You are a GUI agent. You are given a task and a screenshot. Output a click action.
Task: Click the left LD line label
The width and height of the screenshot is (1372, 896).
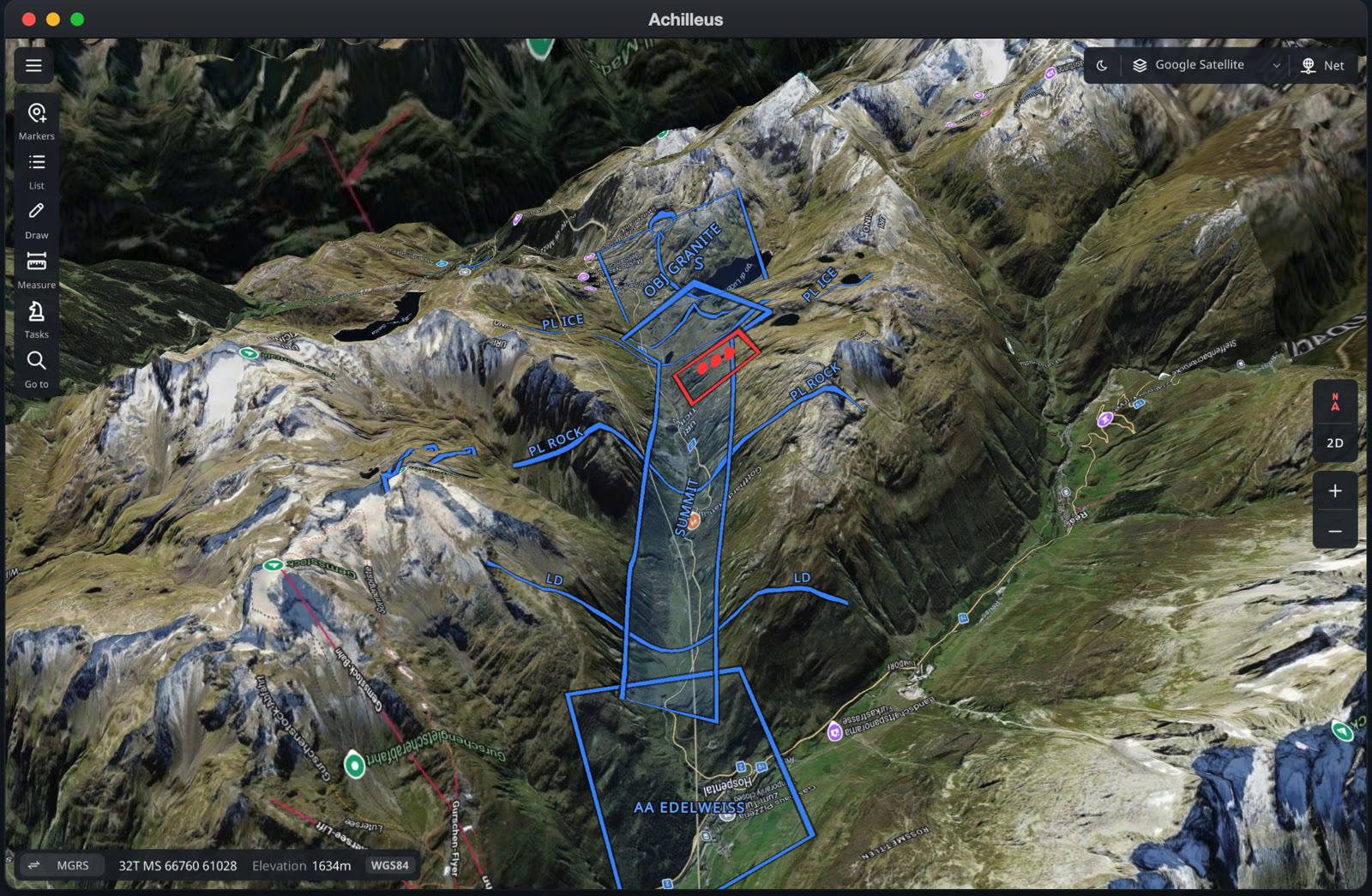pyautogui.click(x=555, y=580)
